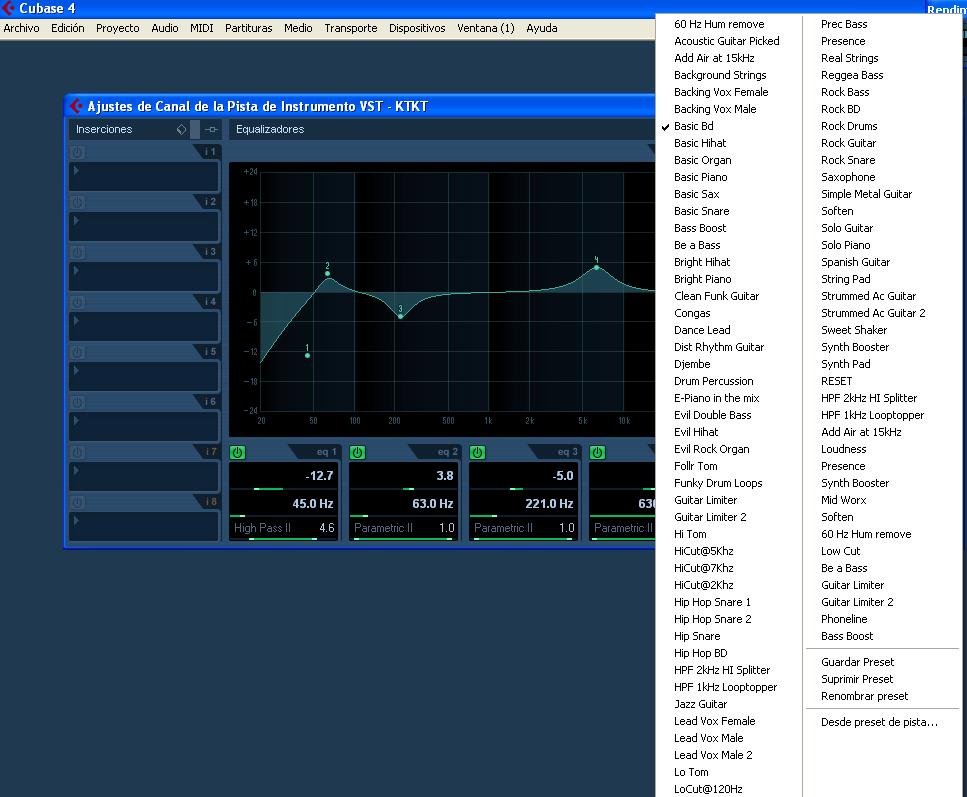Open effect selector of insert slot i6
Image resolution: width=967 pixels, height=797 pixels.
point(144,426)
